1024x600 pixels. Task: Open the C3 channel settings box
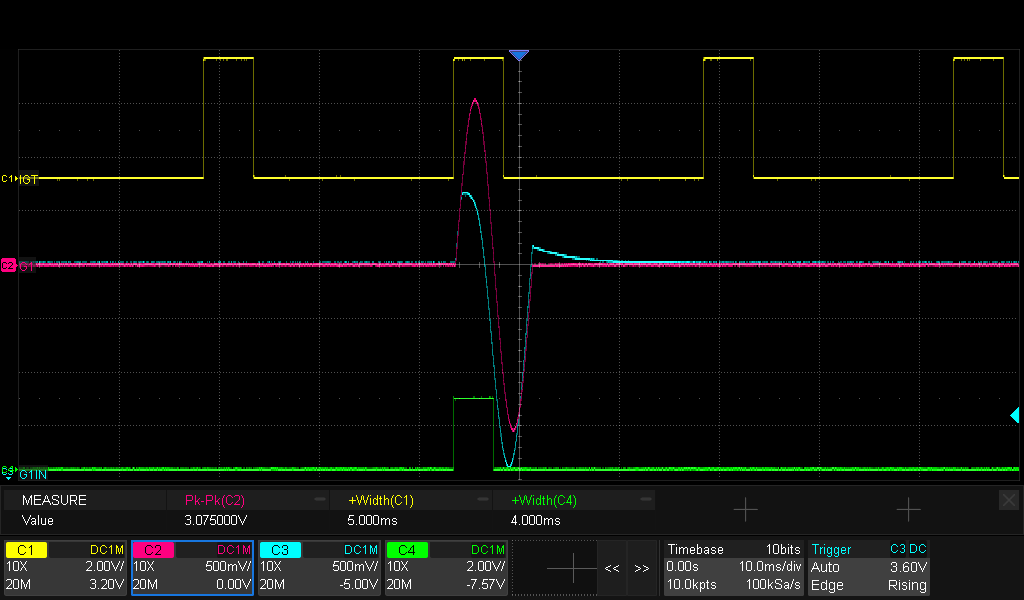coord(318,568)
